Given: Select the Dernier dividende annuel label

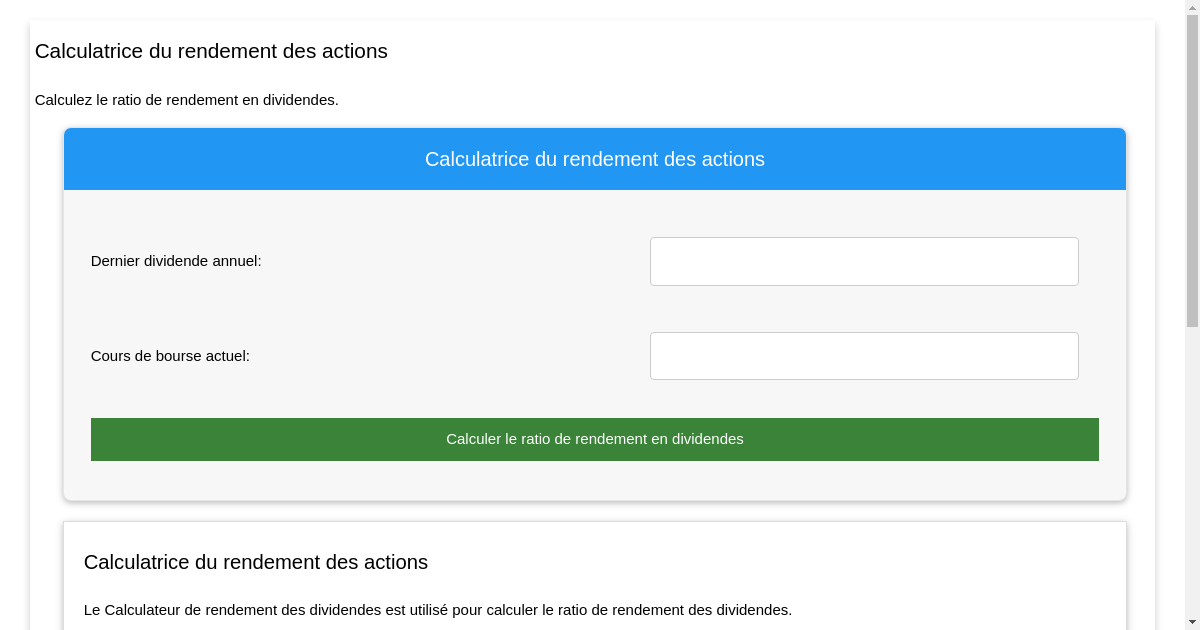Looking at the screenshot, I should [176, 261].
